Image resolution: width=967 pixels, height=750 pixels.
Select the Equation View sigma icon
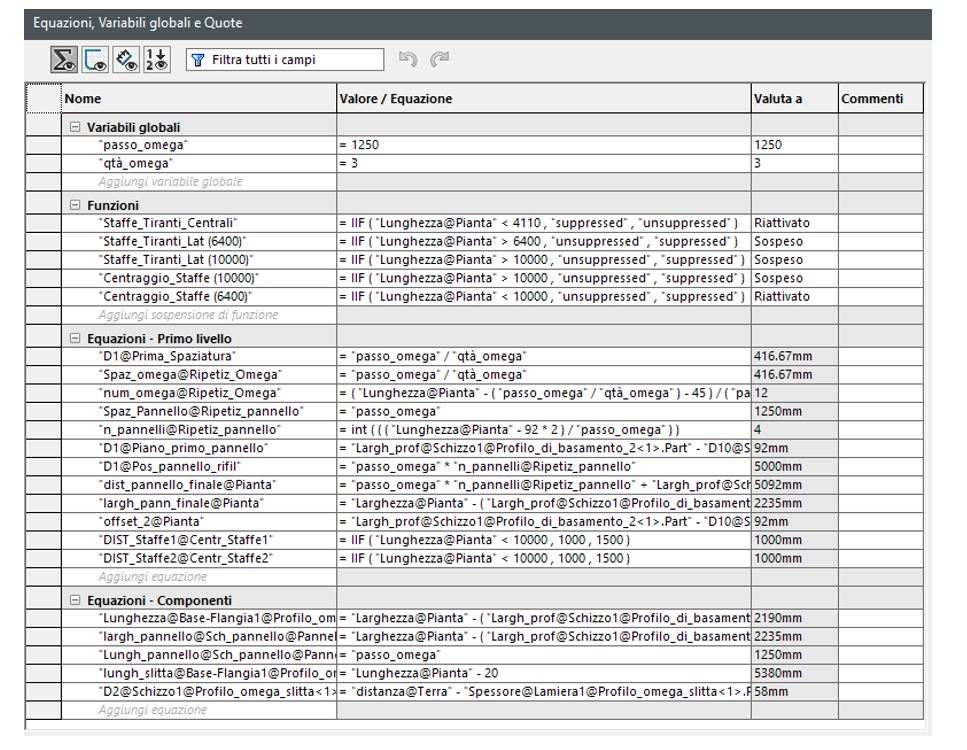pos(66,60)
